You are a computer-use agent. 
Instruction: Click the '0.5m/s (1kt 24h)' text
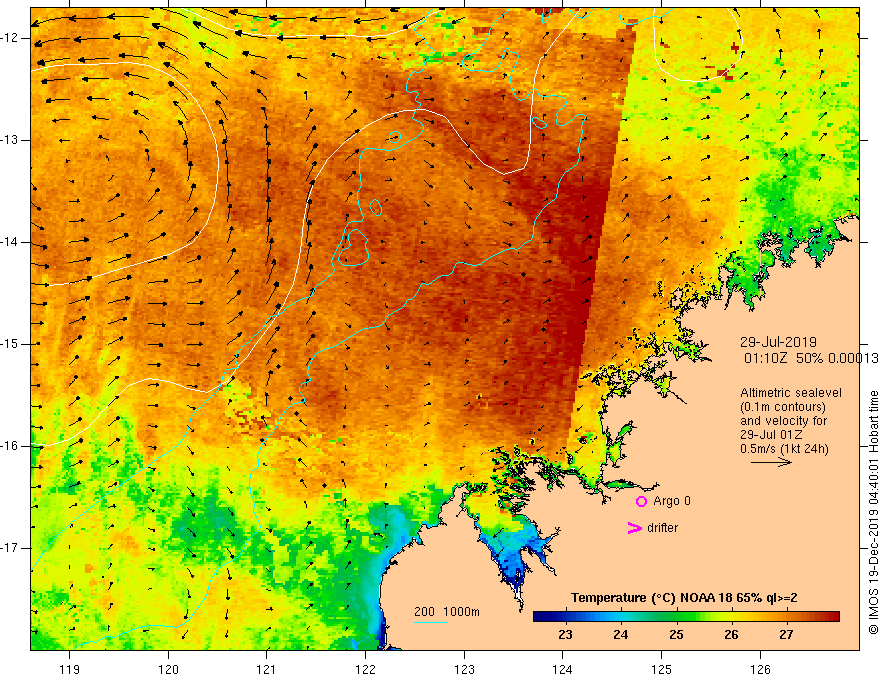pos(784,448)
